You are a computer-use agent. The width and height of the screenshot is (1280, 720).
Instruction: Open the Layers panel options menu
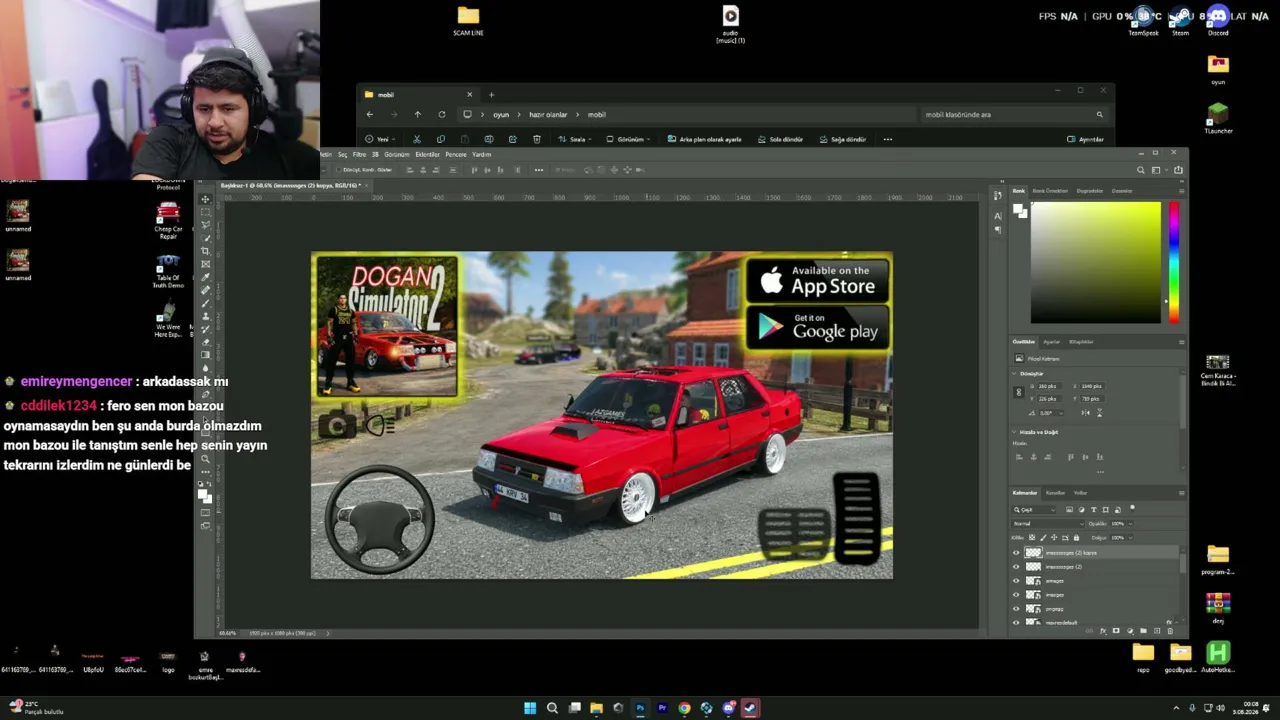1181,493
